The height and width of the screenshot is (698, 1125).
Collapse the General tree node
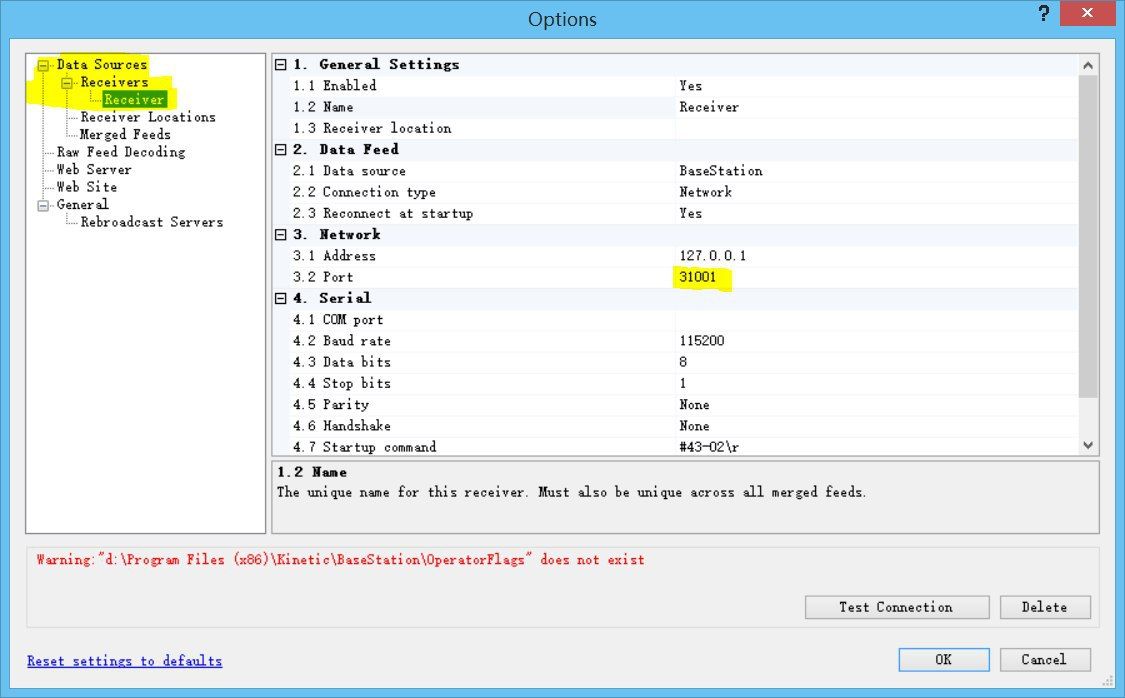pos(43,205)
